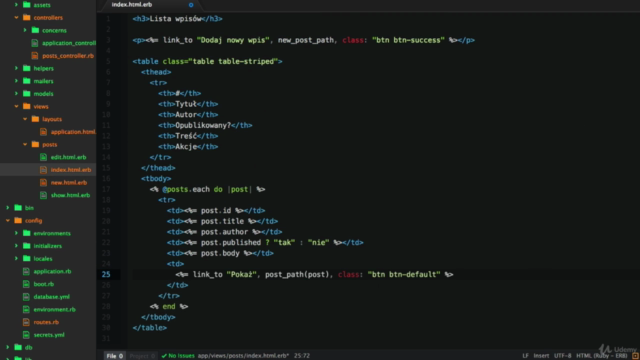
Task: Click the mailers folder icon
Action: pos(27,81)
